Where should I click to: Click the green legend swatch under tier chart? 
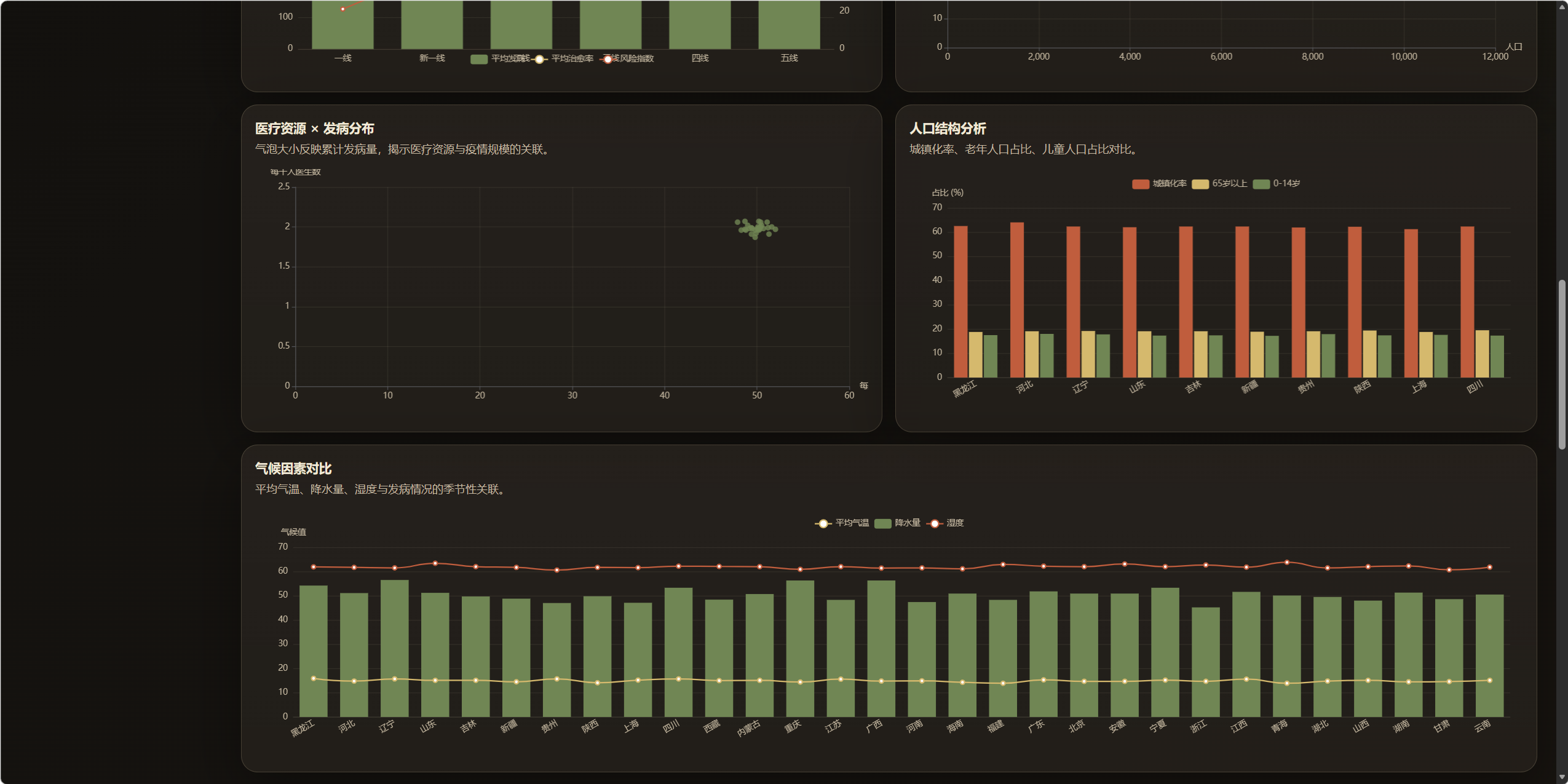tap(478, 59)
